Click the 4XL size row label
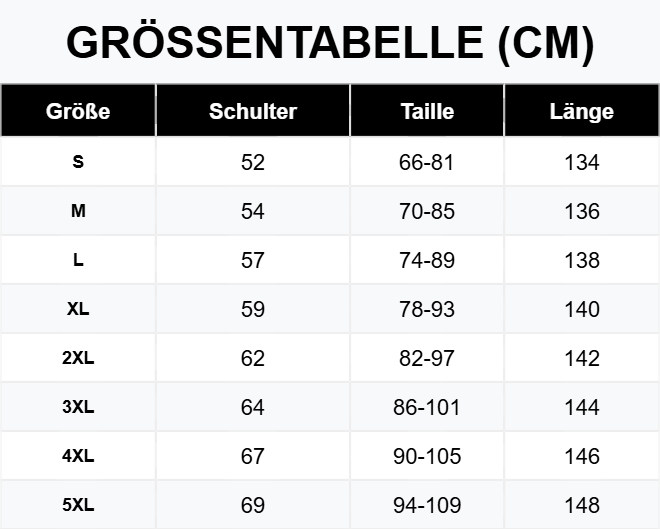Viewport: 660px width, 530px height. [78, 456]
